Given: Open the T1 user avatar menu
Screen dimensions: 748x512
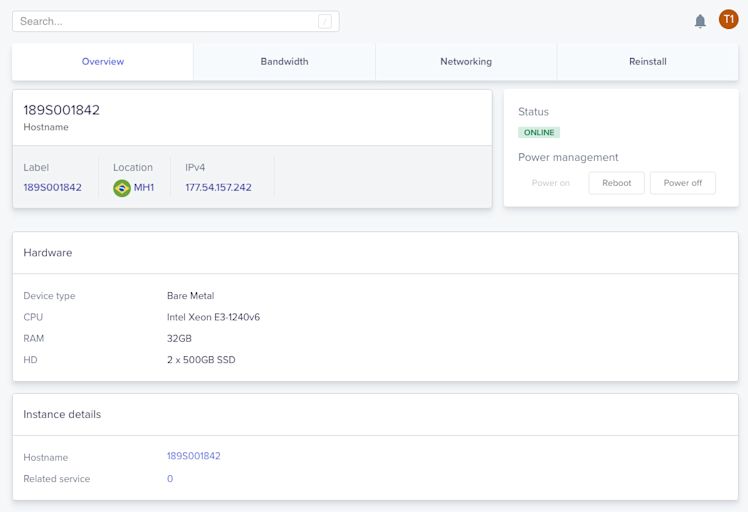Looking at the screenshot, I should [x=728, y=20].
